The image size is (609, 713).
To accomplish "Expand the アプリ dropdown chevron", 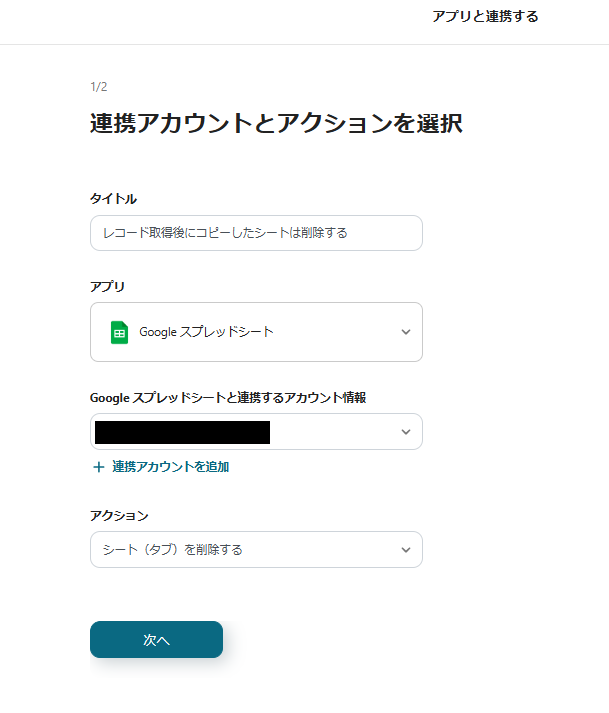I will 405,332.
